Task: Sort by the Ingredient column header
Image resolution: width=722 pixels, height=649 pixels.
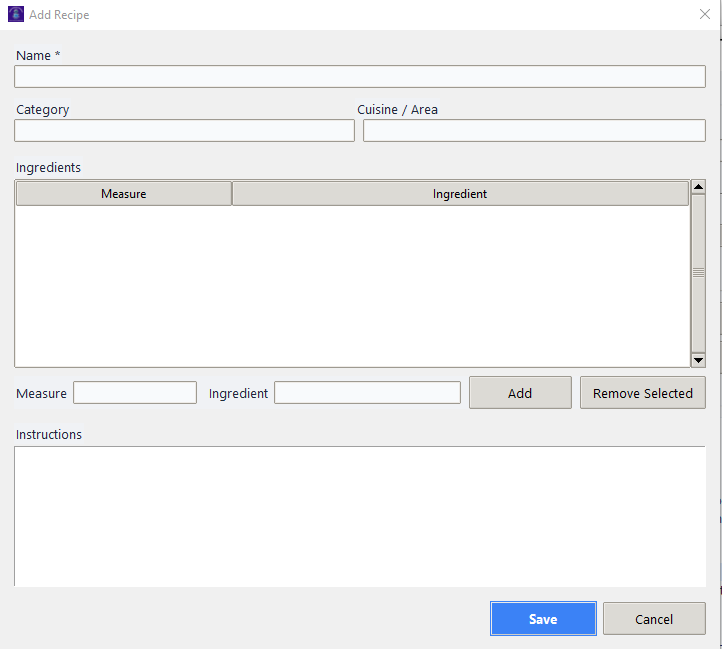Action: [x=460, y=193]
